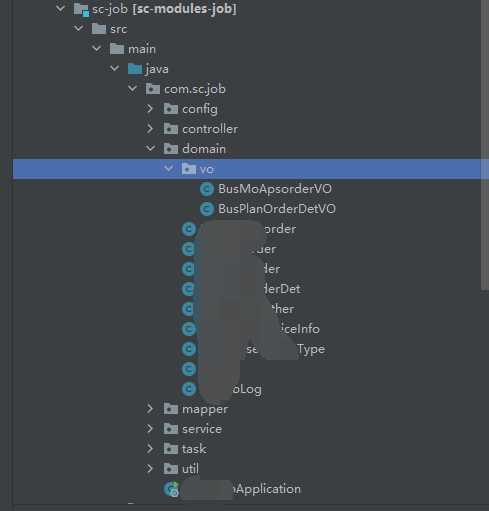Image resolution: width=489 pixels, height=511 pixels.
Task: Collapse the vo package node
Action: click(169, 169)
